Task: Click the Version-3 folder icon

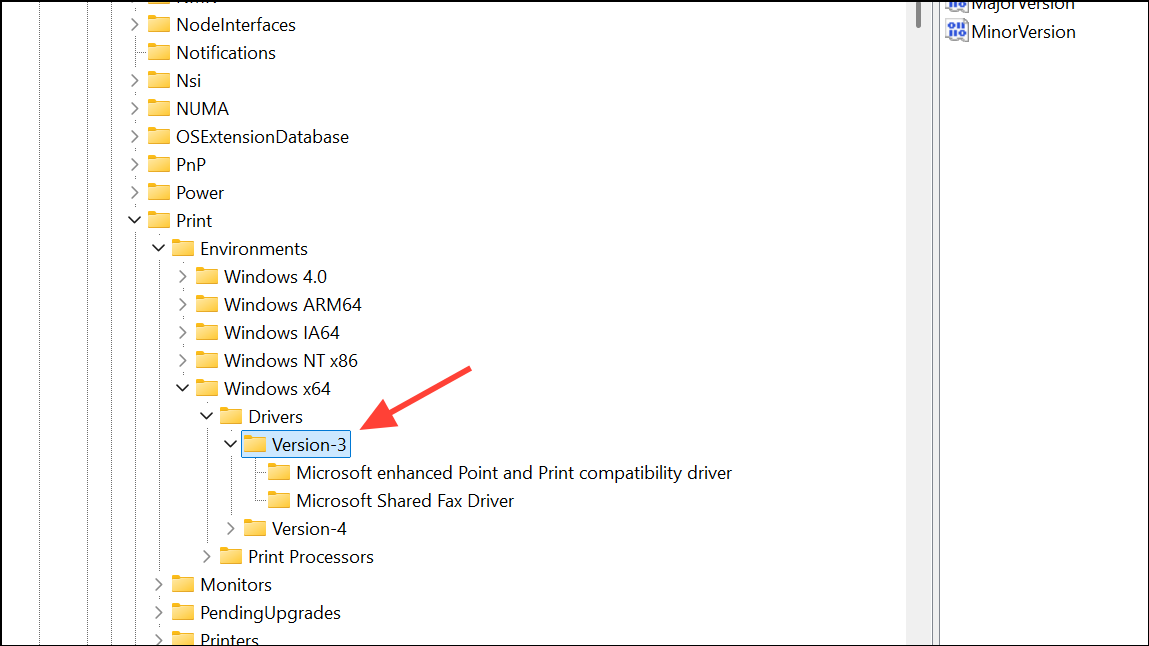Action: pos(256,444)
